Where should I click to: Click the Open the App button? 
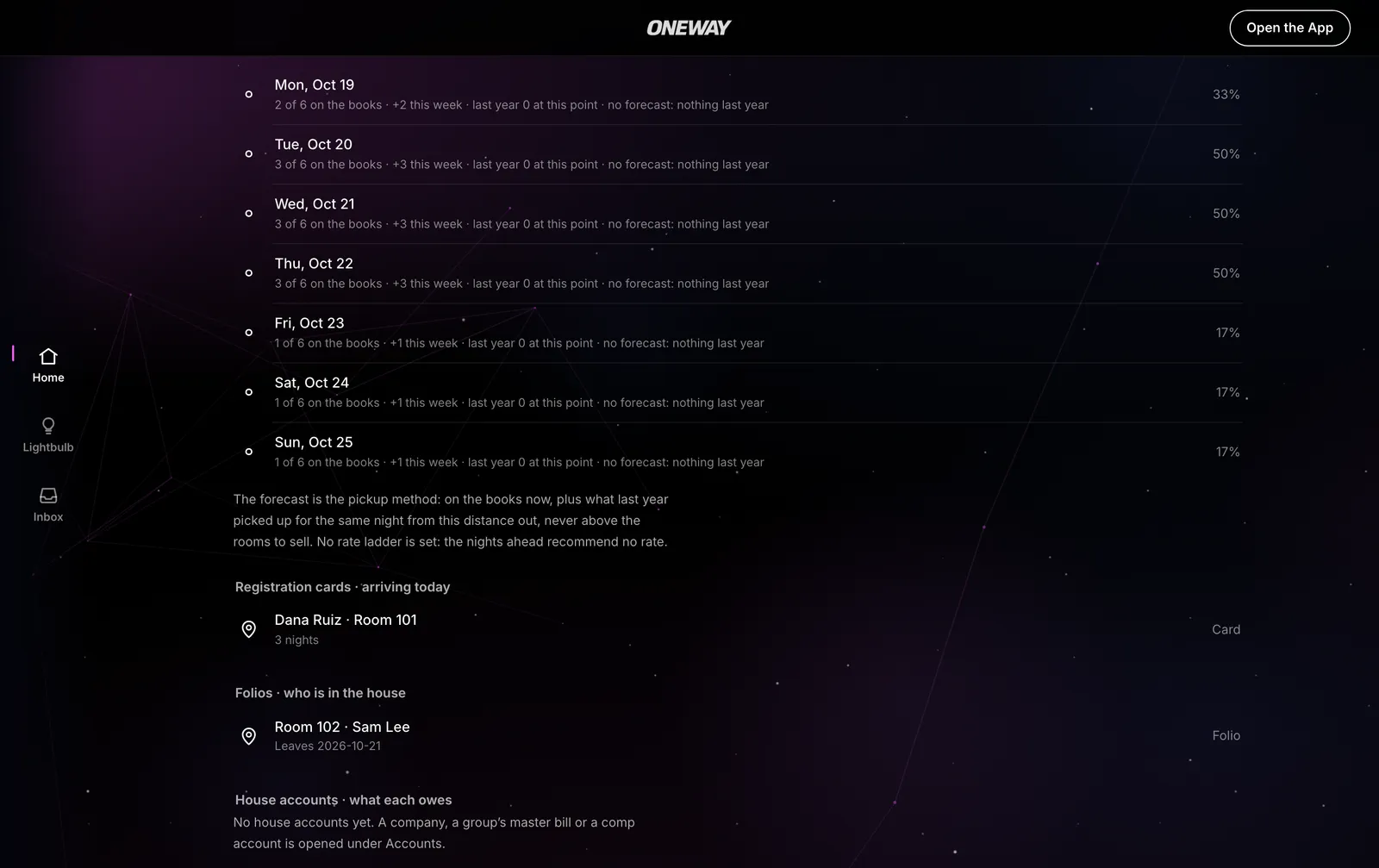pos(1289,28)
